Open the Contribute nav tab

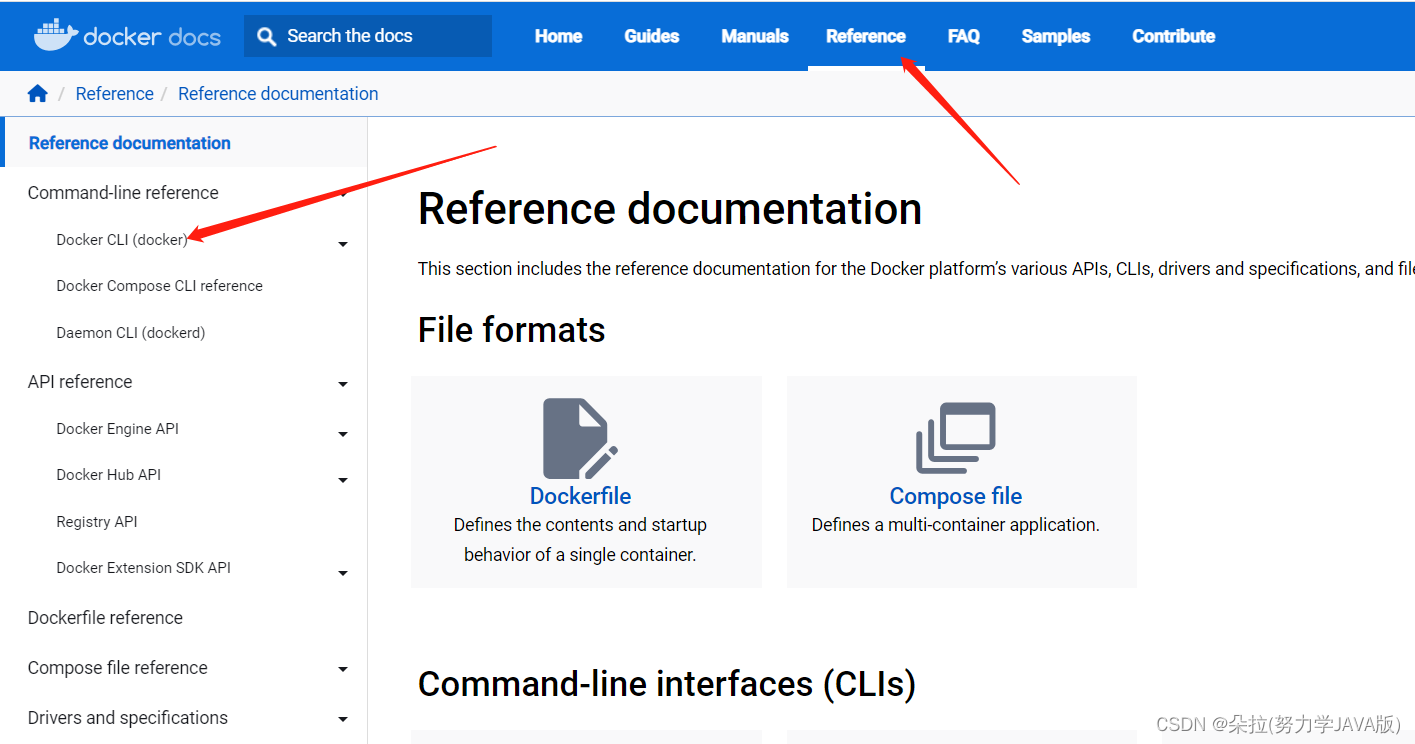coord(1174,36)
